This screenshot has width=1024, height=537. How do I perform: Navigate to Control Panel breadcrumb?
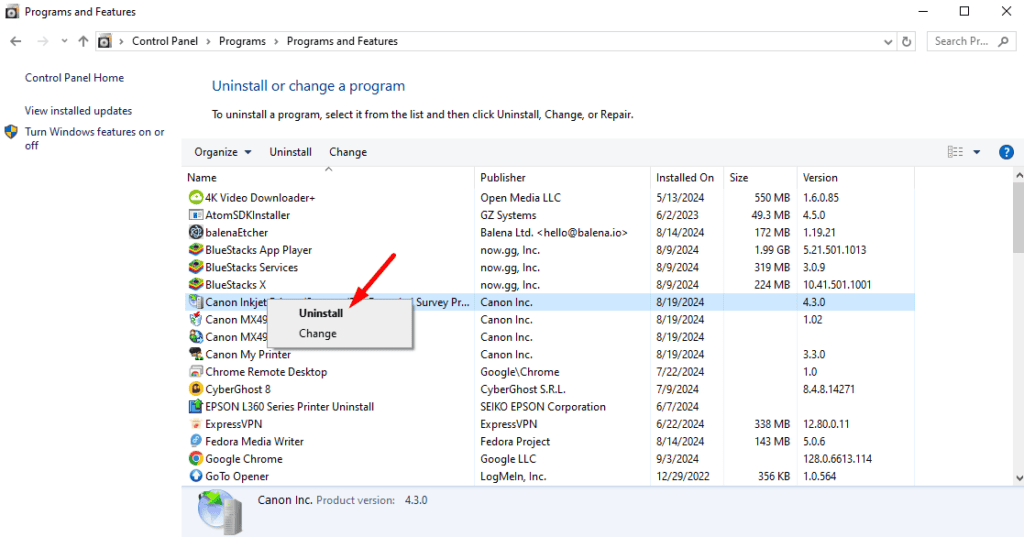[x=165, y=41]
